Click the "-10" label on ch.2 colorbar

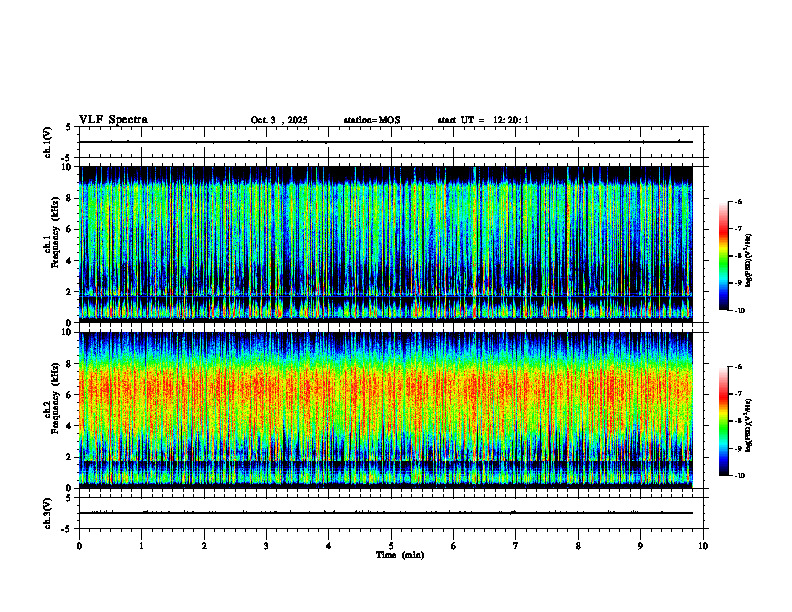tap(740, 476)
